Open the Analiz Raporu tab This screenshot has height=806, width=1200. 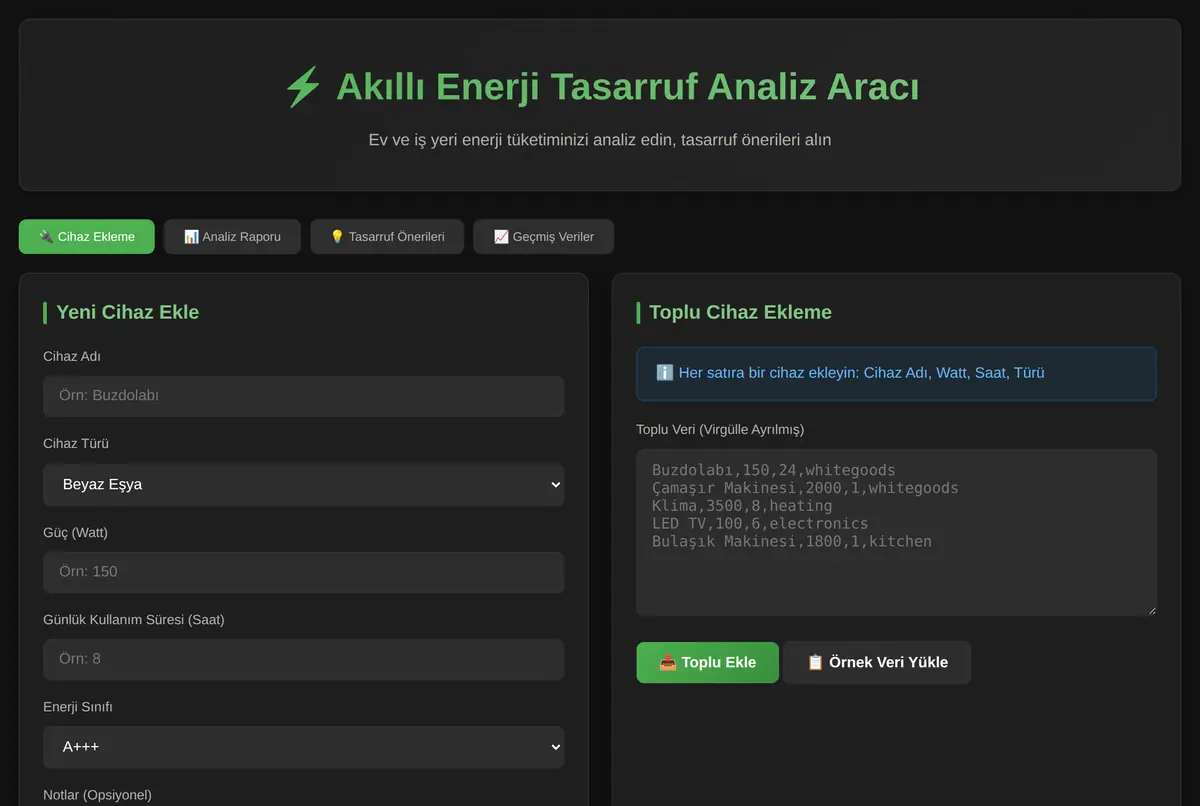(x=232, y=237)
